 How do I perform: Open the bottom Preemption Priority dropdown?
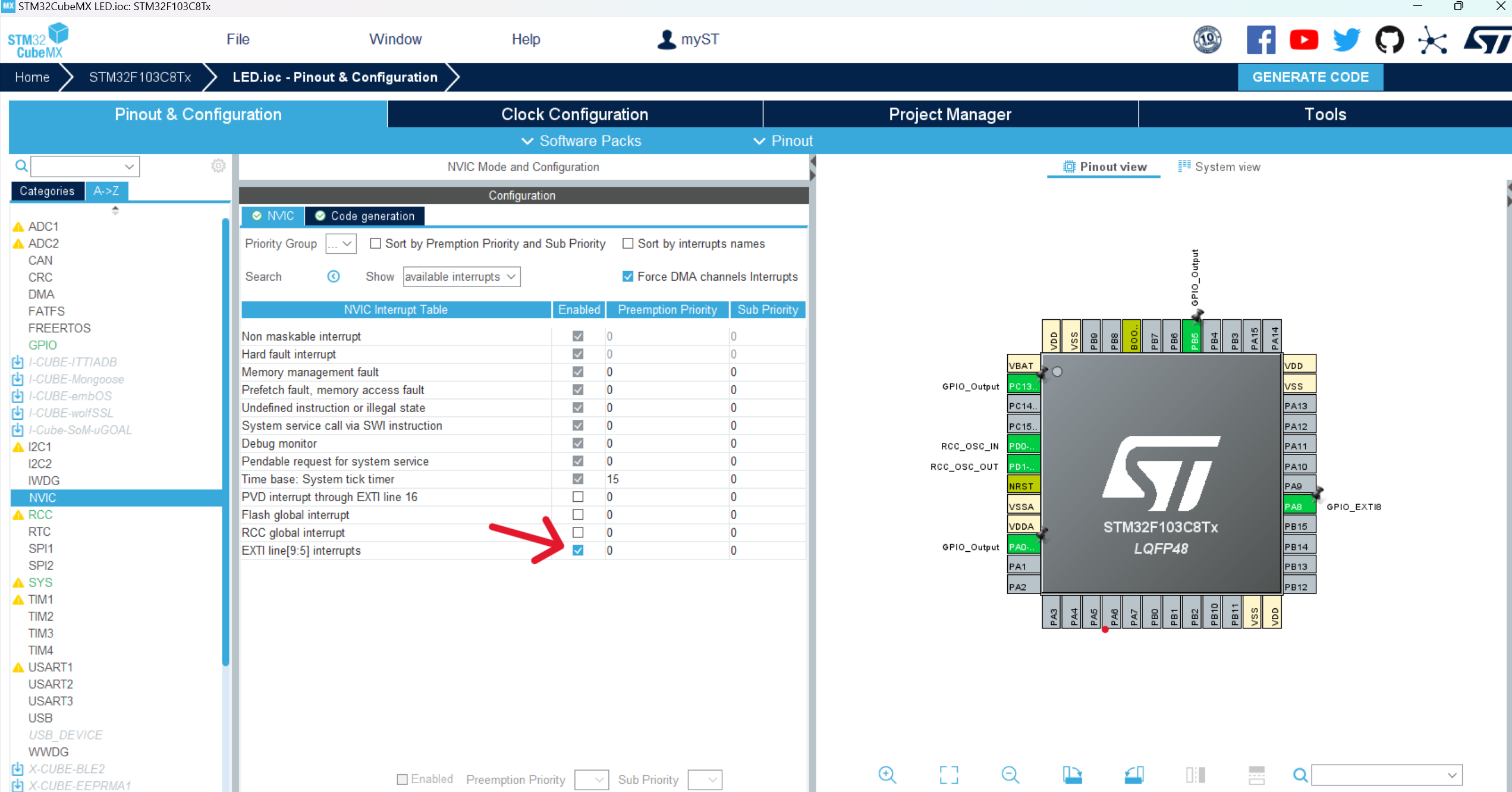tap(592, 780)
